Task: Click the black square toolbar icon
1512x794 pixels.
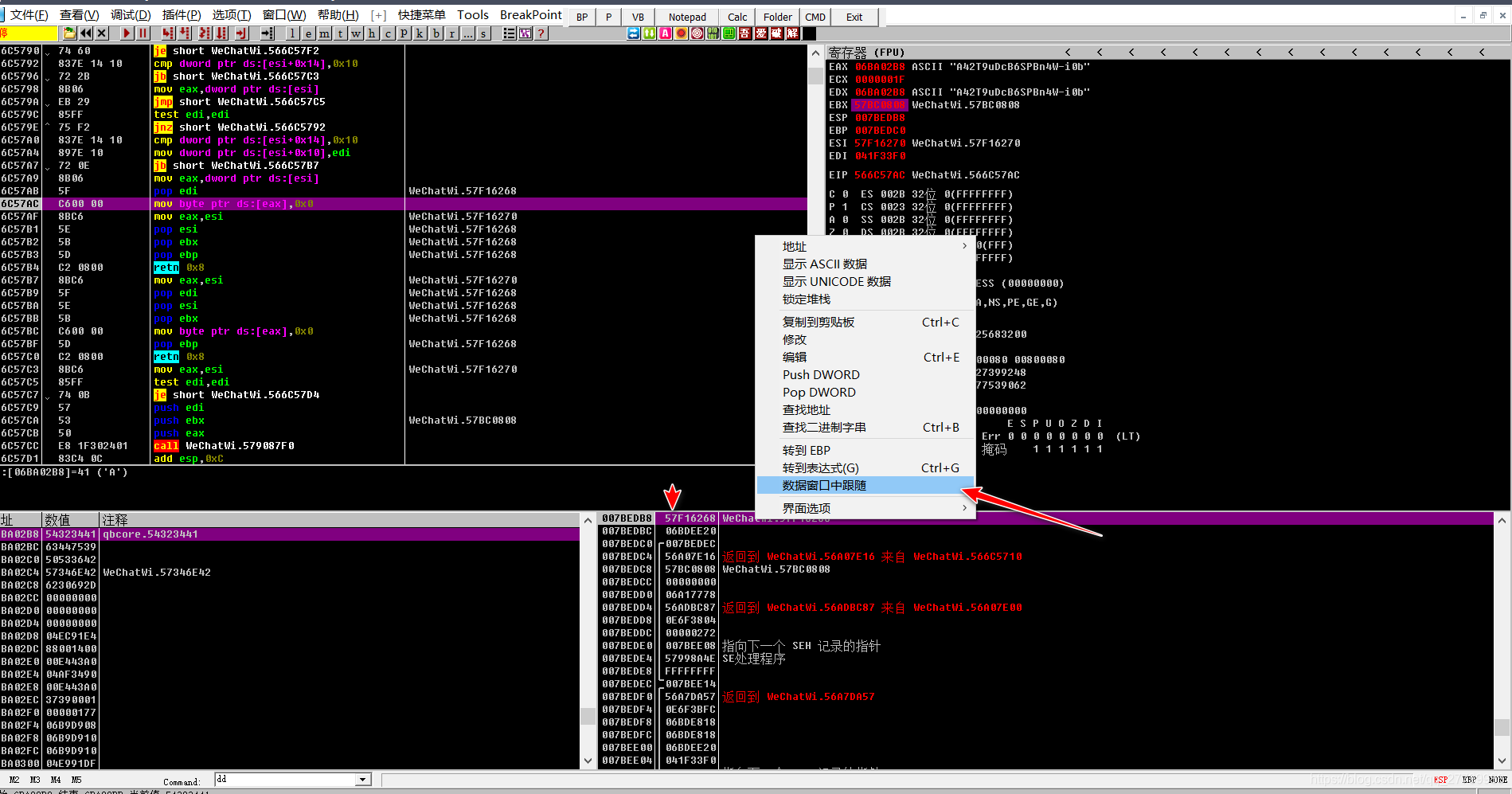Action: (809, 33)
